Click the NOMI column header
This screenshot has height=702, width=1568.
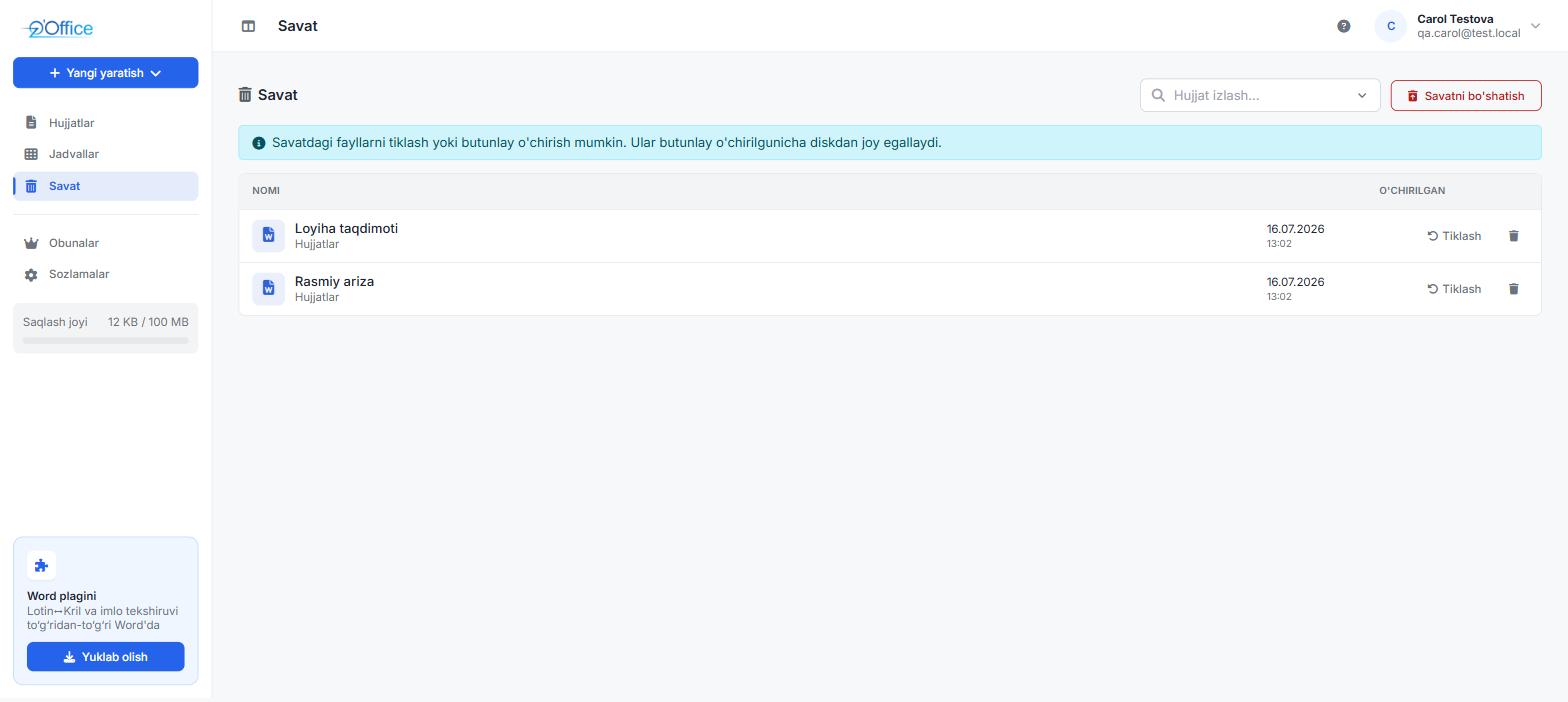point(266,190)
